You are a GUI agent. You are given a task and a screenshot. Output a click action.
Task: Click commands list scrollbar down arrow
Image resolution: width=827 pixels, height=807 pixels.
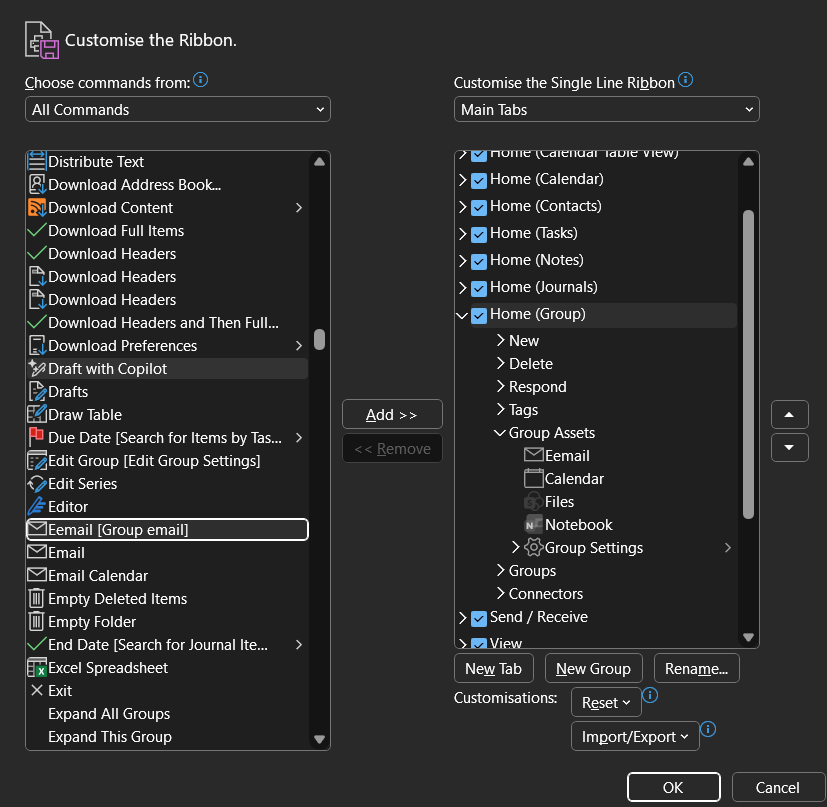[319, 739]
